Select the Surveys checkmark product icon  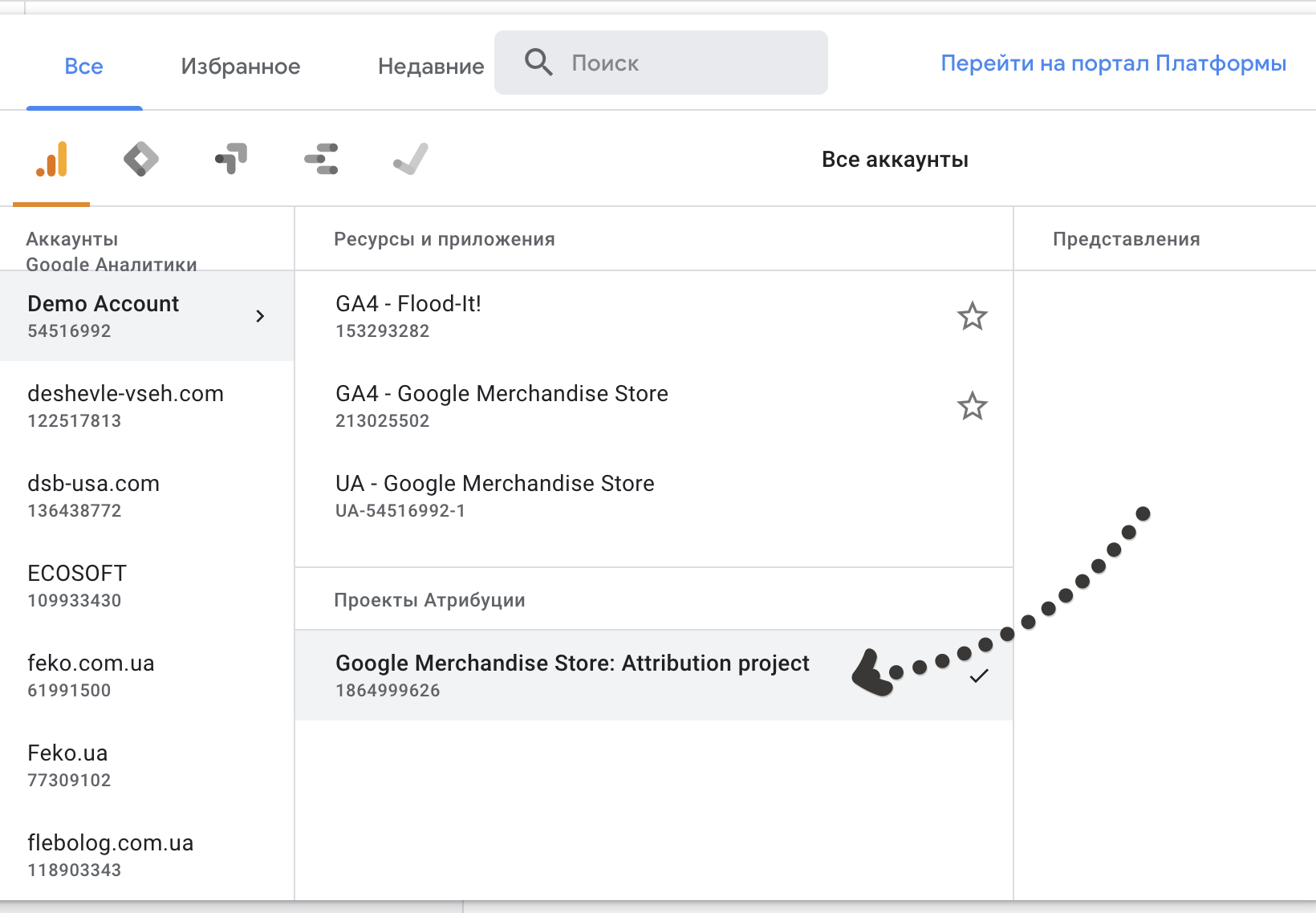pyautogui.click(x=410, y=159)
